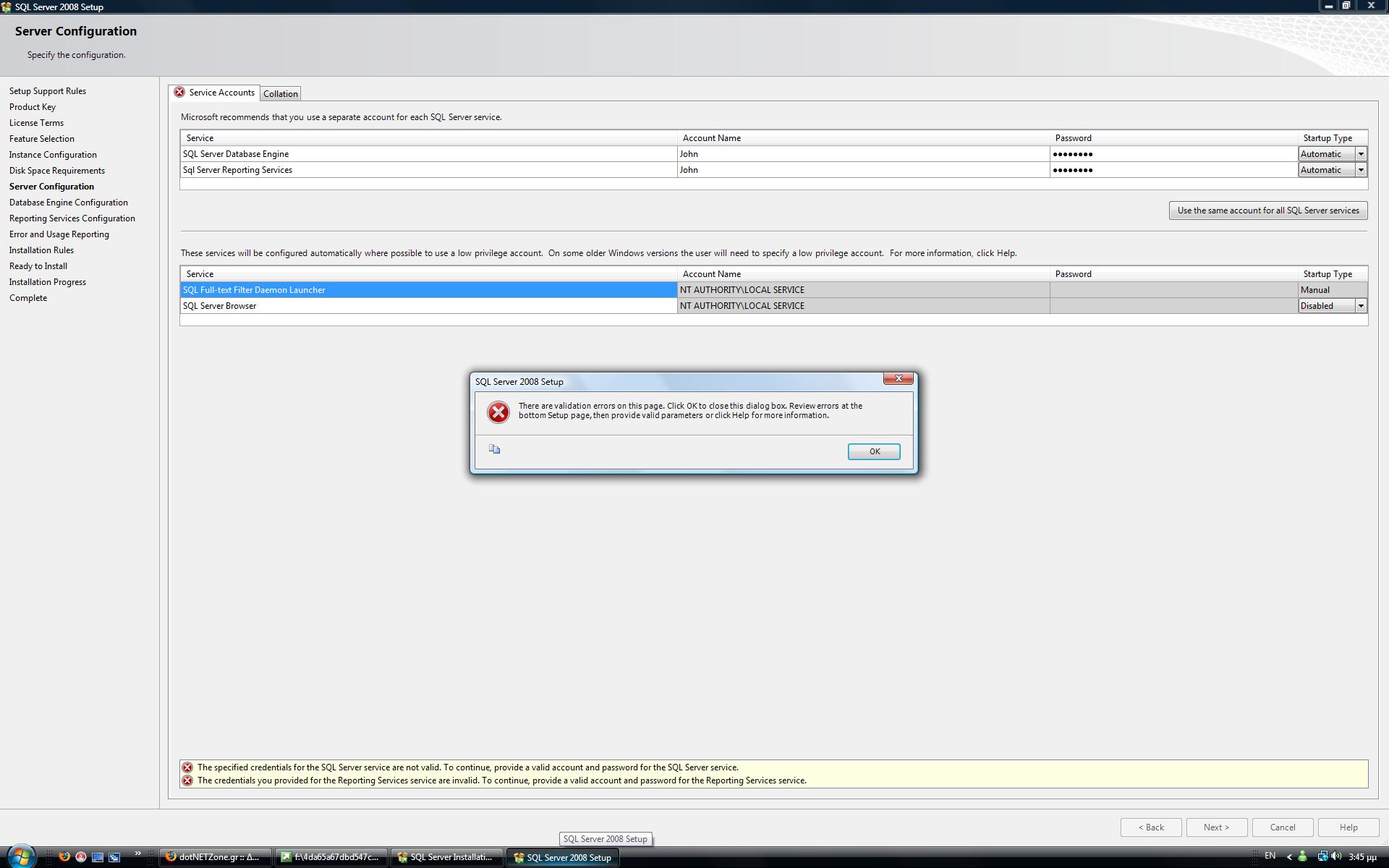Click the specified credentials not valid error message
This screenshot has width=1389, height=868.
coord(467,767)
